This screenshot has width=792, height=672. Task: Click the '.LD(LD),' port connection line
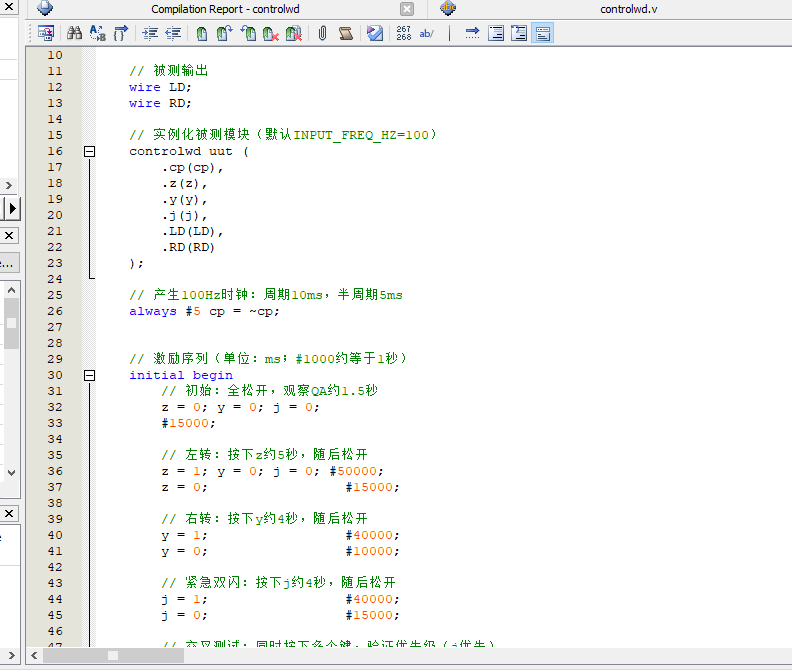click(192, 231)
